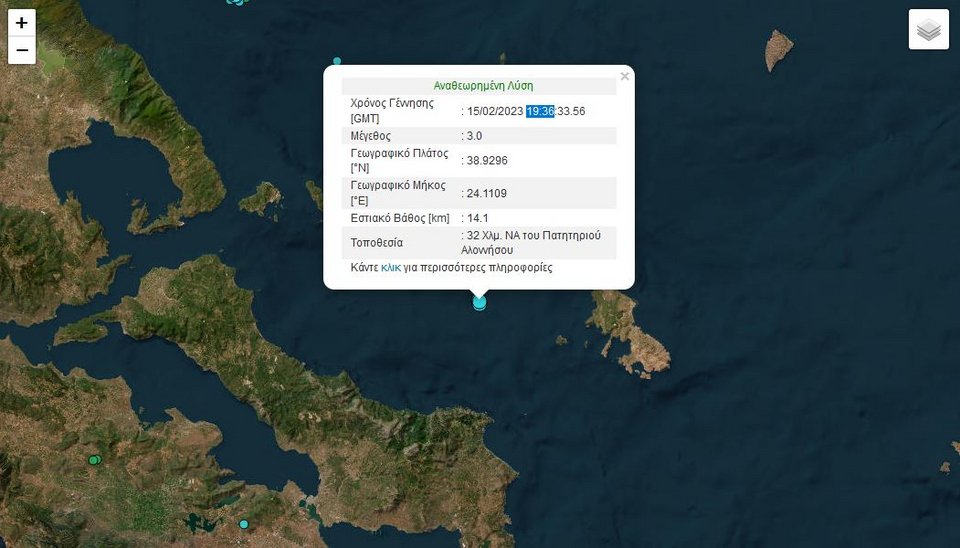Click the date 15/02/2023 in the popup
The image size is (960, 548).
tap(495, 111)
